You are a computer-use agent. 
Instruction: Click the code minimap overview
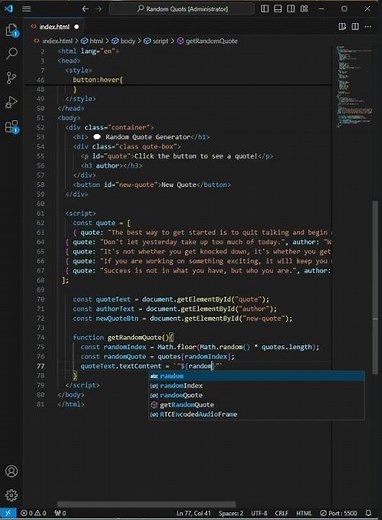(353, 87)
